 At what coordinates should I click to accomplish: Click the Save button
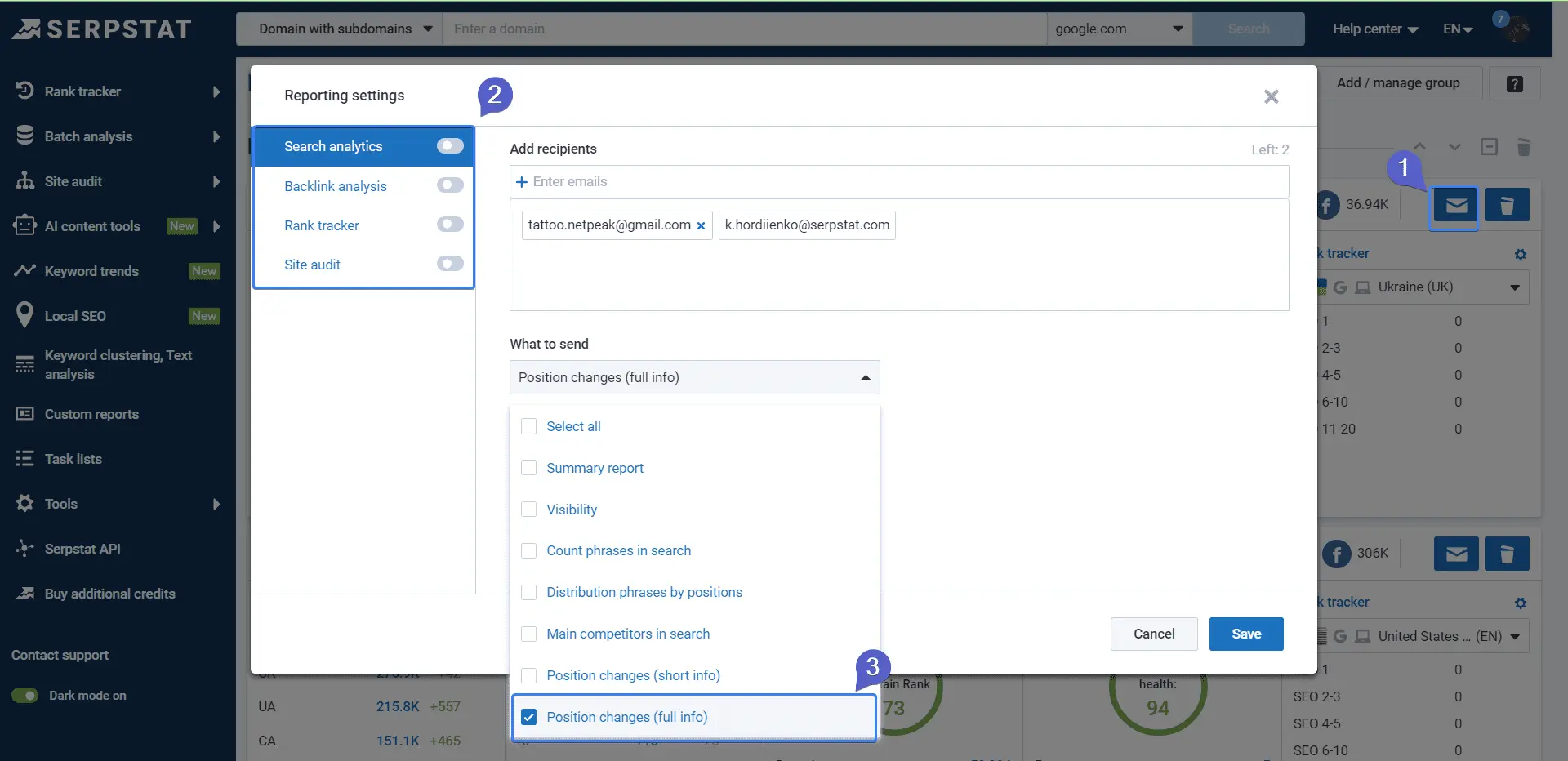pyautogui.click(x=1246, y=634)
